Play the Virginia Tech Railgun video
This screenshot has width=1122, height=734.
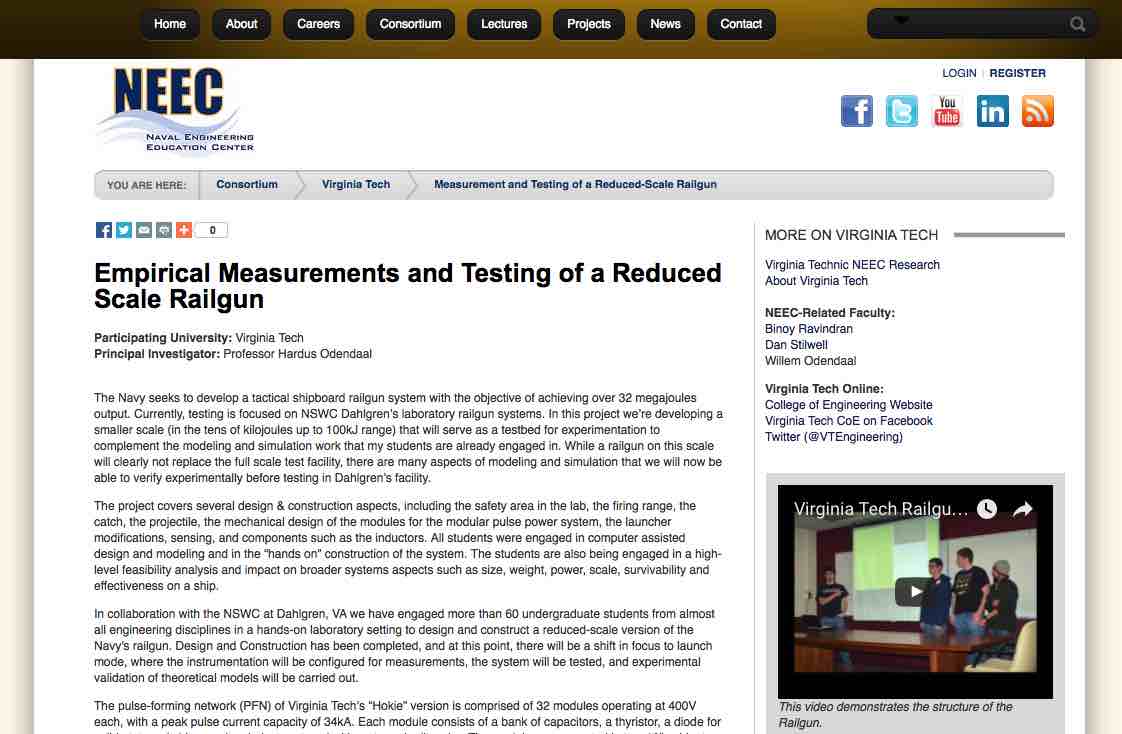click(914, 592)
